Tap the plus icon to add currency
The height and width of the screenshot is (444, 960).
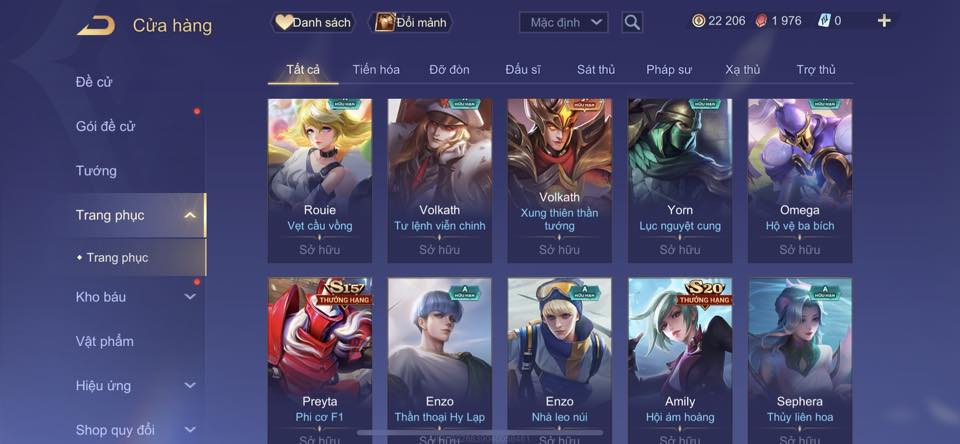(883, 21)
